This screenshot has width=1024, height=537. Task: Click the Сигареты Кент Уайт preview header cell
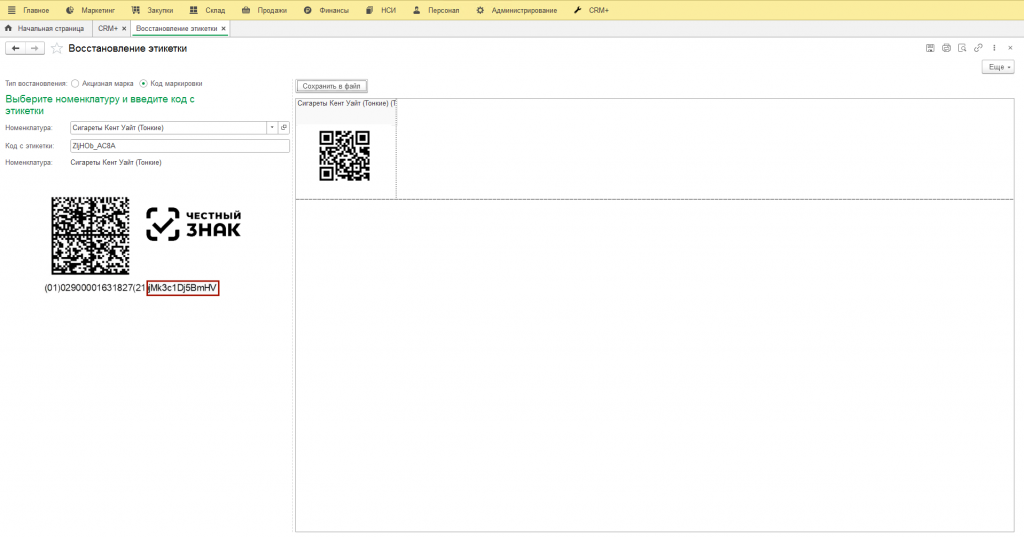[x=346, y=103]
